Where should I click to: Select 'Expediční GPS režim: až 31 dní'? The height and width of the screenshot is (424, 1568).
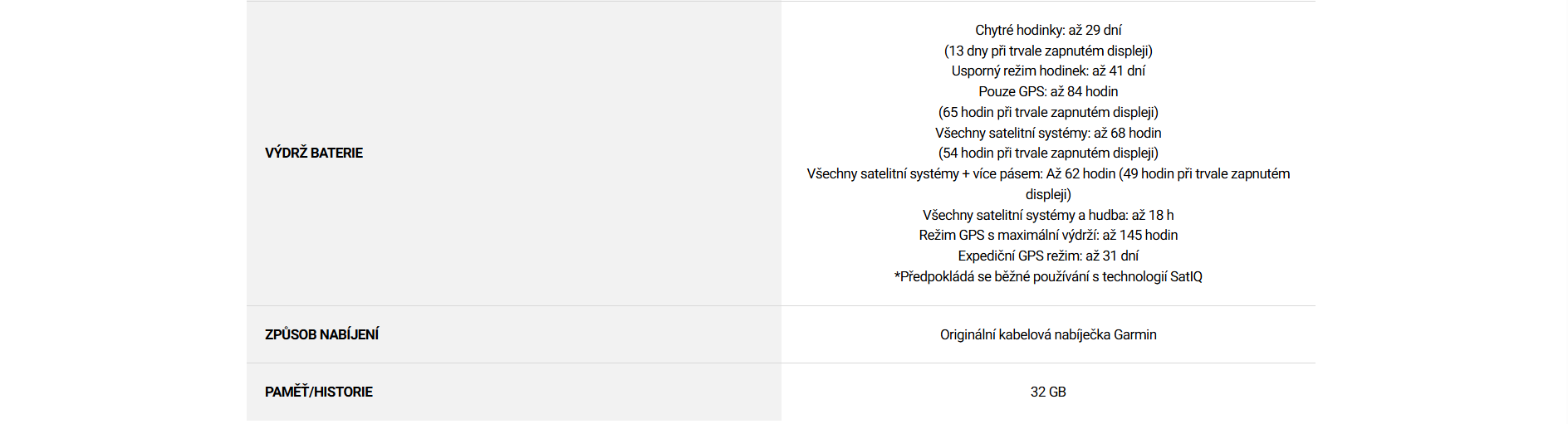pyautogui.click(x=1048, y=256)
